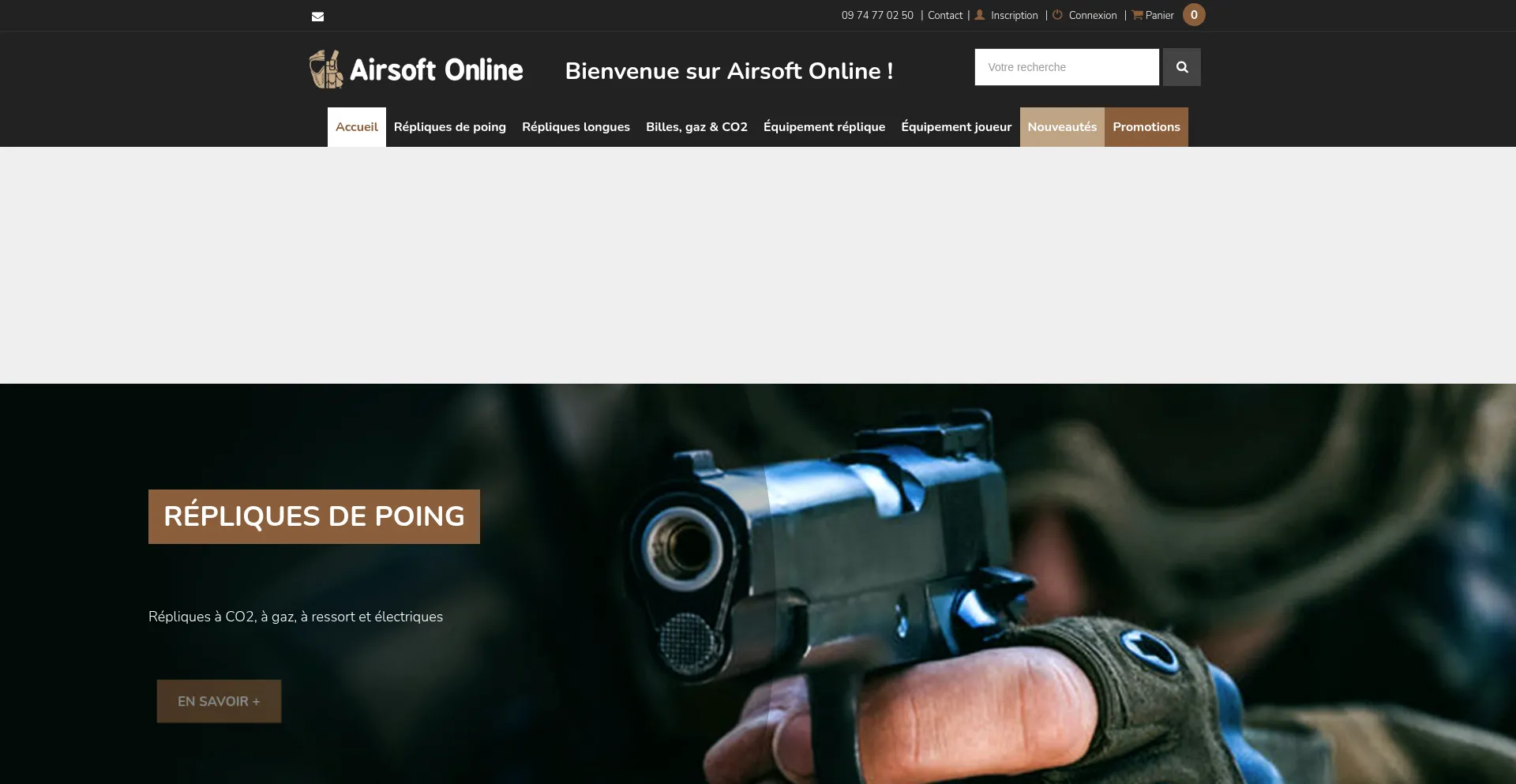Focus the Votre recherche search field
Screen dimensions: 1516x784
tap(1067, 67)
